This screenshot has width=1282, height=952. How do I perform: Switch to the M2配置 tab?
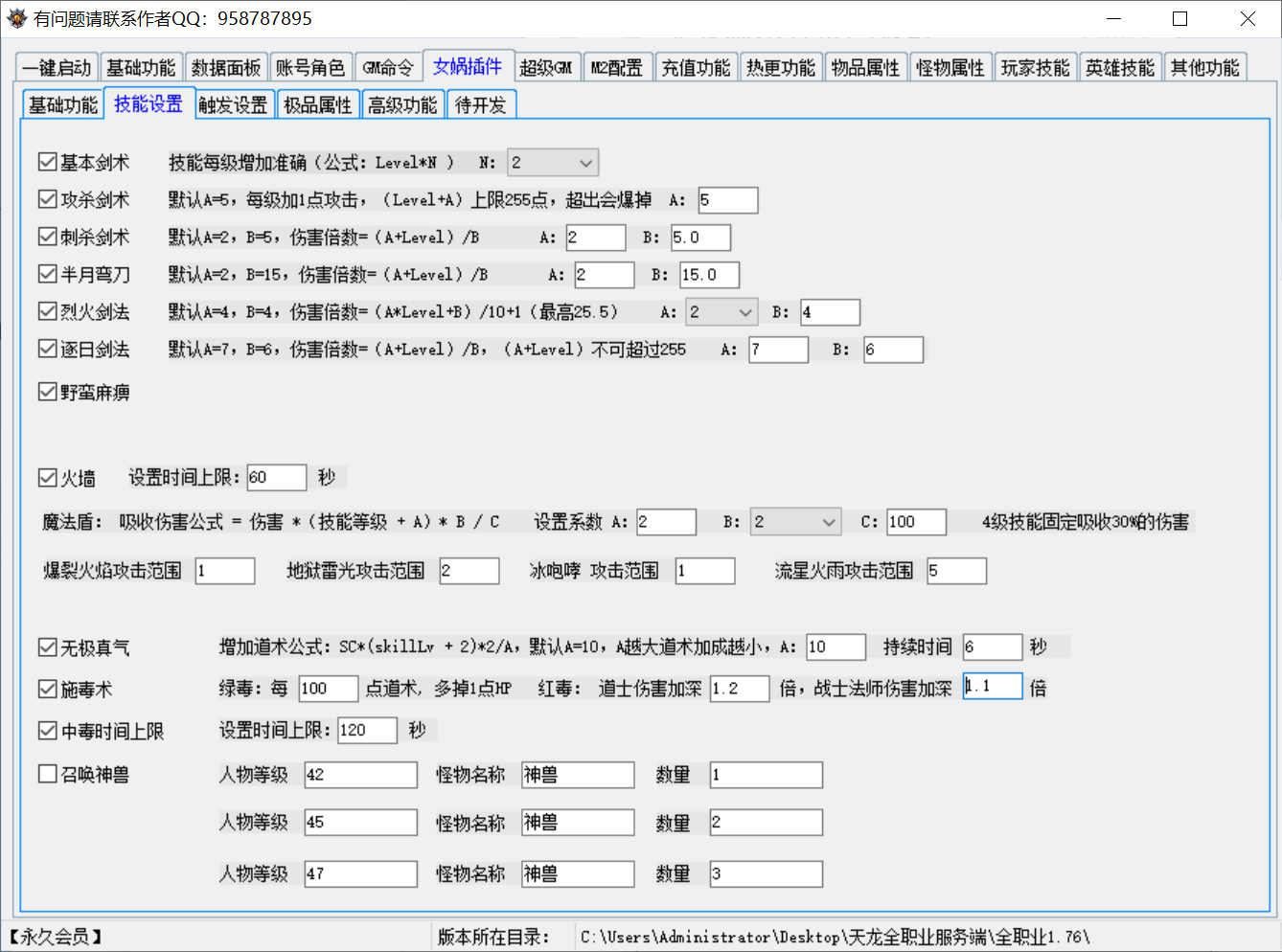[617, 67]
